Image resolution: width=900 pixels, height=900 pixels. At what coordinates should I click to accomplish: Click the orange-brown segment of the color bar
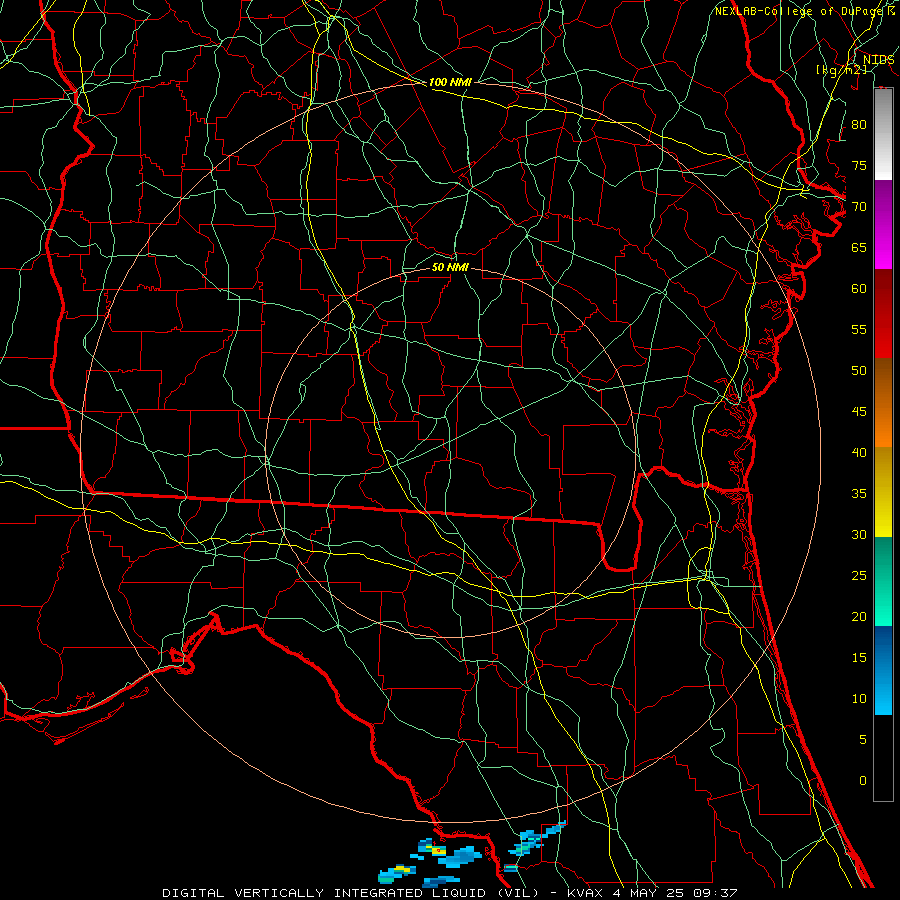pos(883,402)
